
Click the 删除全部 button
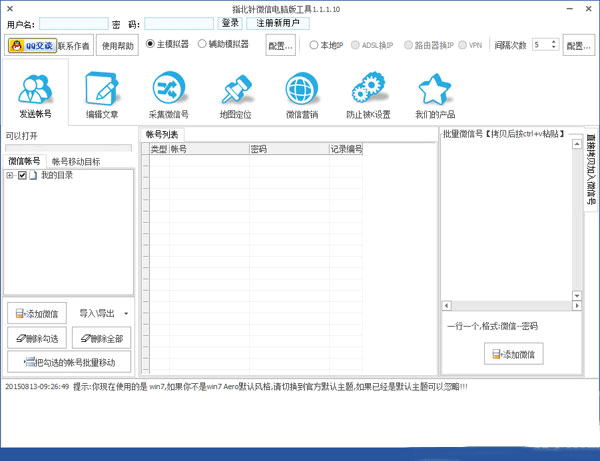coord(101,338)
